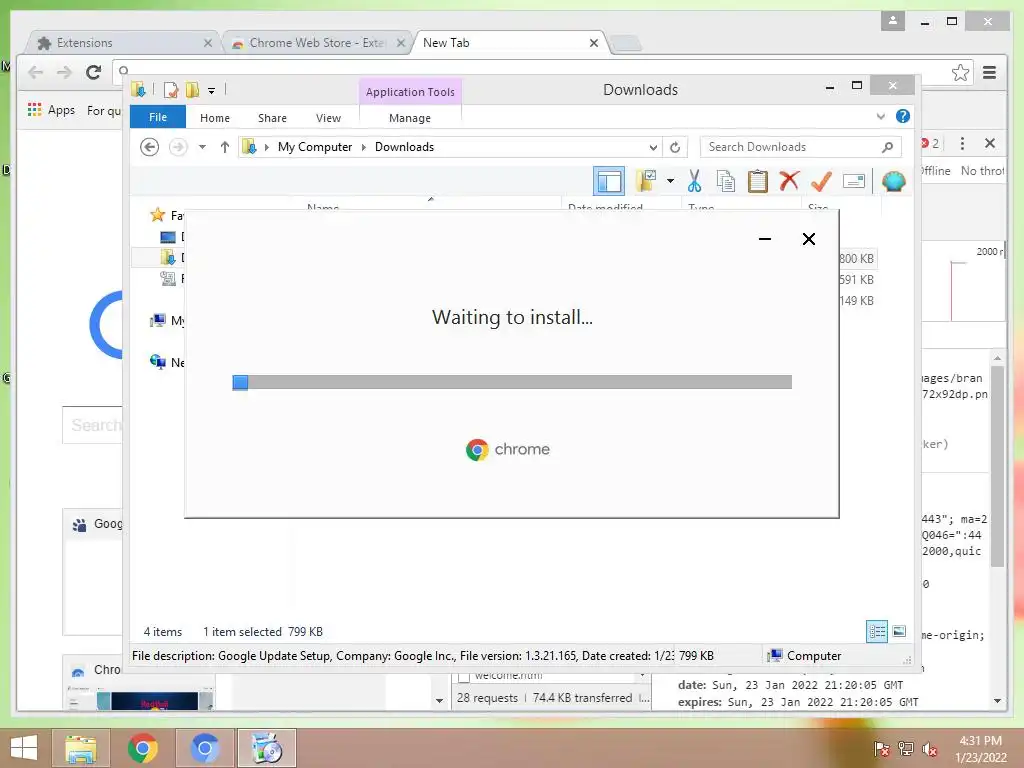Open the dropdown arrow beside folder options icon

click(x=670, y=181)
